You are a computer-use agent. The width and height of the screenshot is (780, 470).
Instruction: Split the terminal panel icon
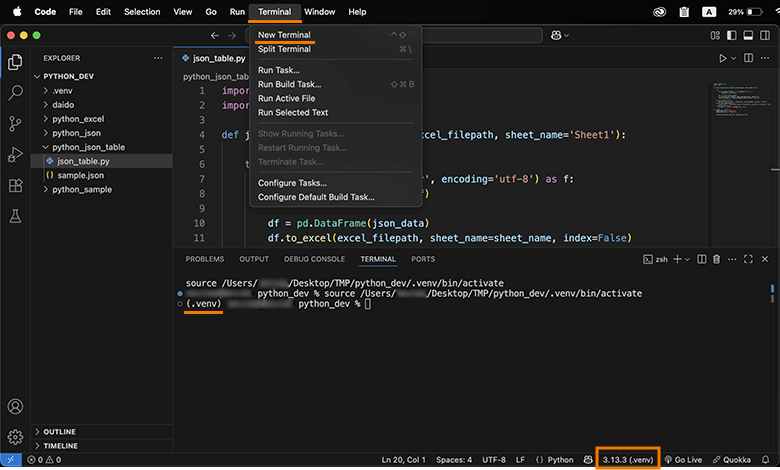[x=701, y=259]
